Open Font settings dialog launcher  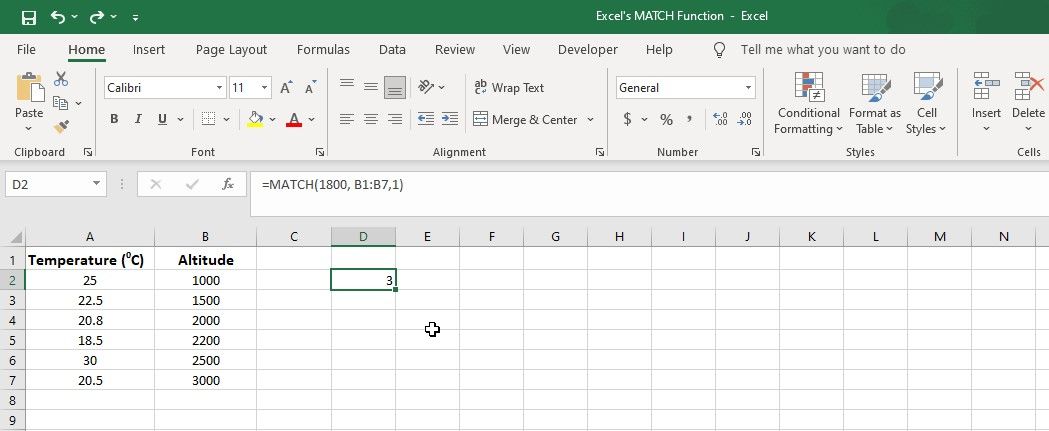coord(320,153)
